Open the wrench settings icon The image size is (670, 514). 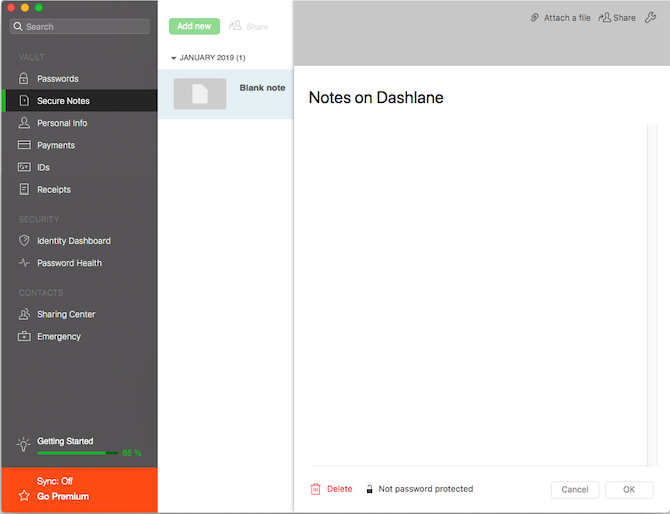click(x=650, y=18)
